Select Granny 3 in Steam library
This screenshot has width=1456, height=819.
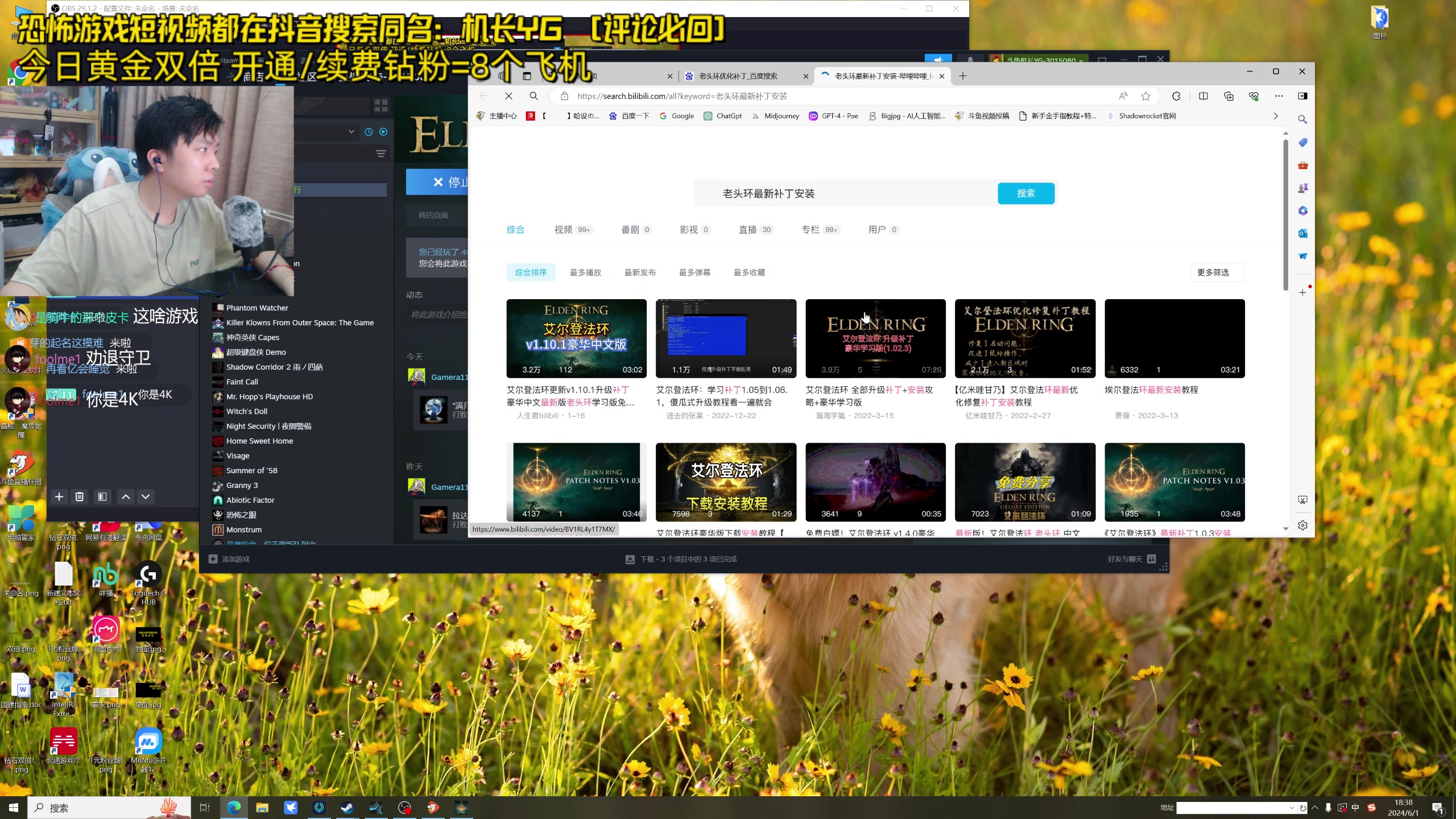pos(242,485)
